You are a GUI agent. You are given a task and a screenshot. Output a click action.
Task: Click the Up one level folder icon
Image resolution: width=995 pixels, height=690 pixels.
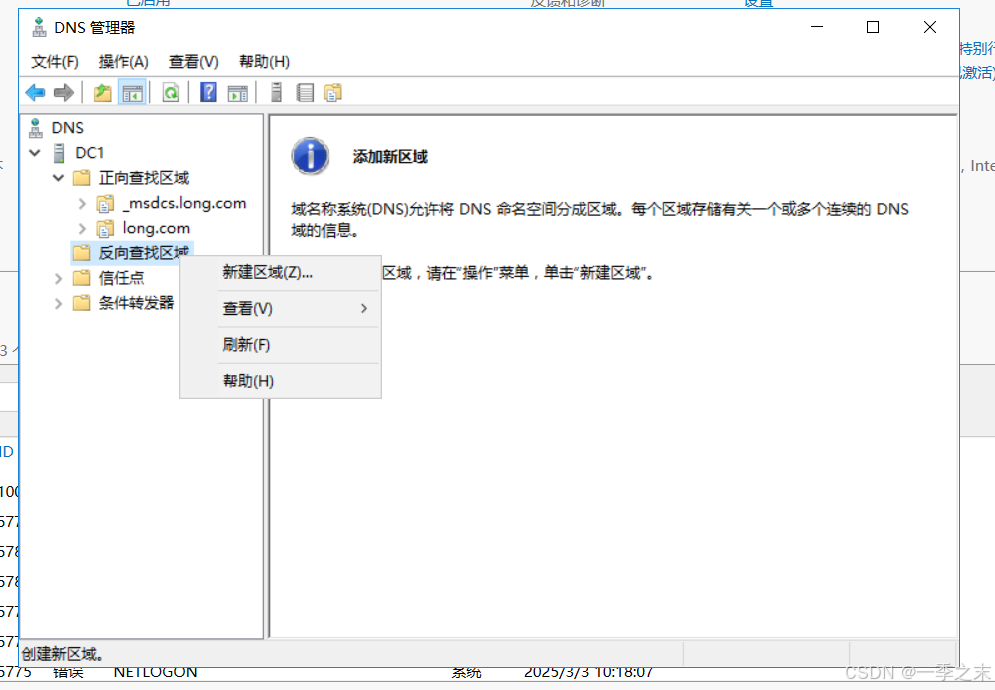tap(102, 93)
